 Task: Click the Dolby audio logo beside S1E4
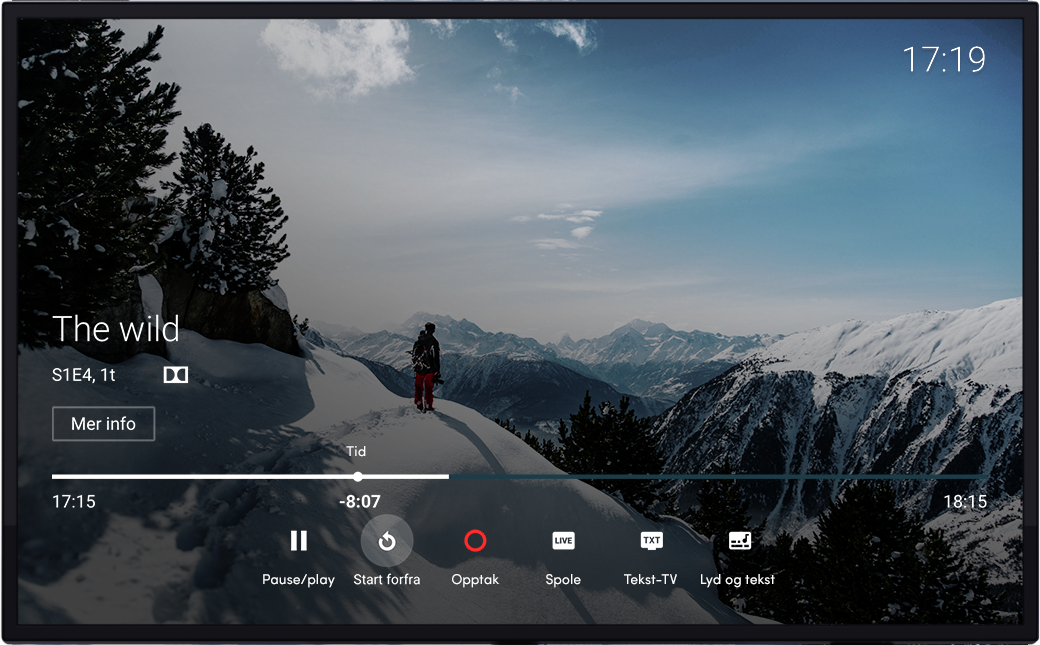[176, 375]
